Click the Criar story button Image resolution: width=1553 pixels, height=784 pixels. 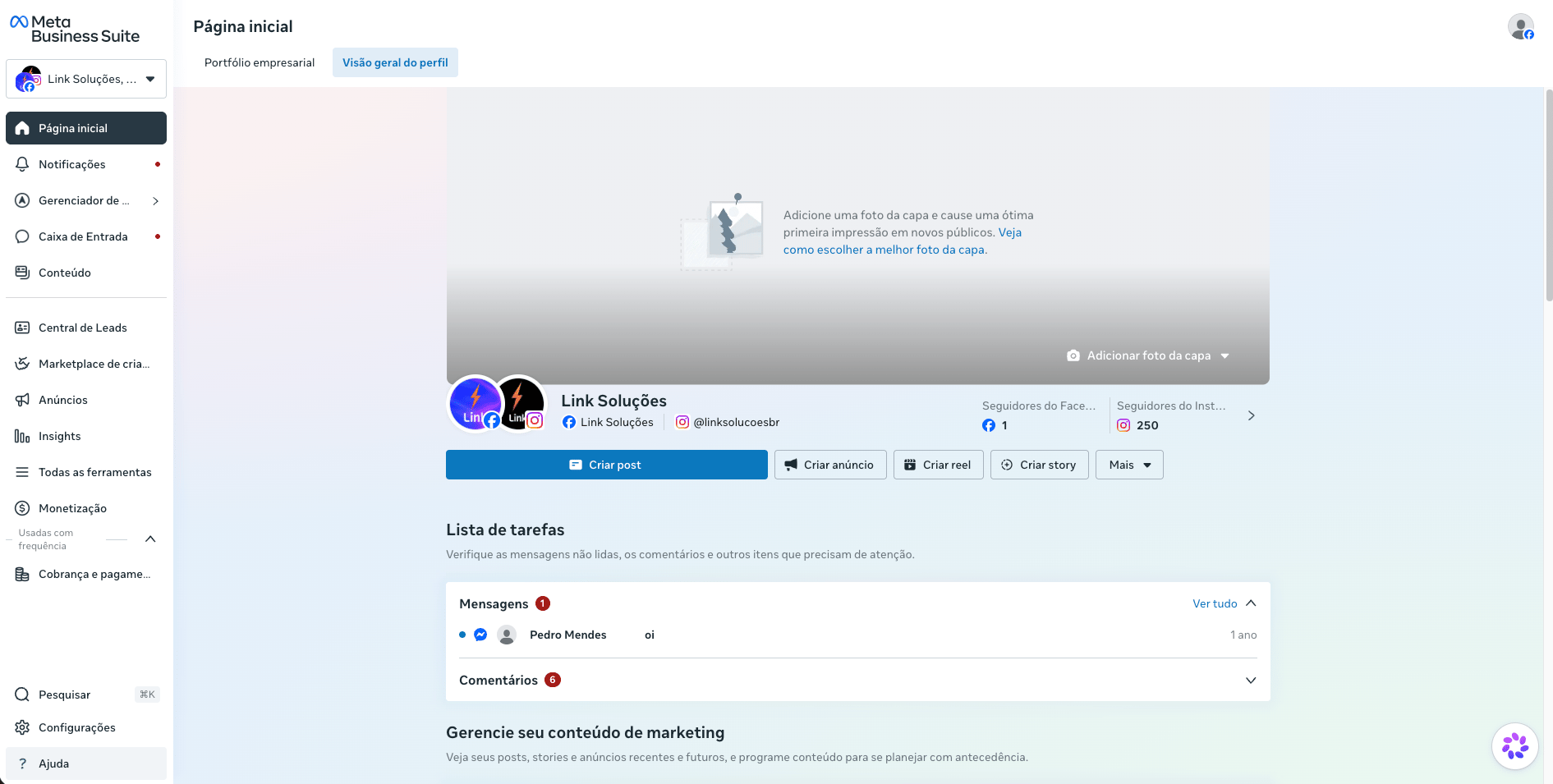[x=1040, y=465]
